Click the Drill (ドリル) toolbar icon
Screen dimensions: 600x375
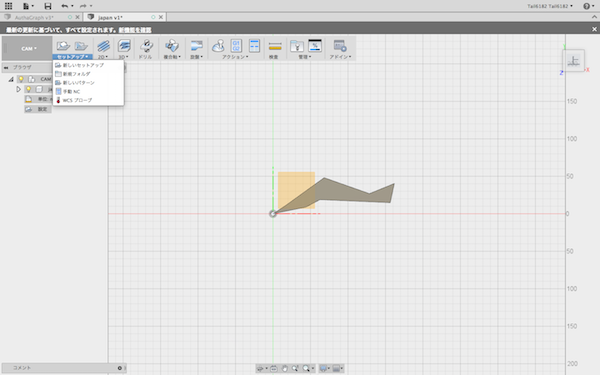coord(146,46)
